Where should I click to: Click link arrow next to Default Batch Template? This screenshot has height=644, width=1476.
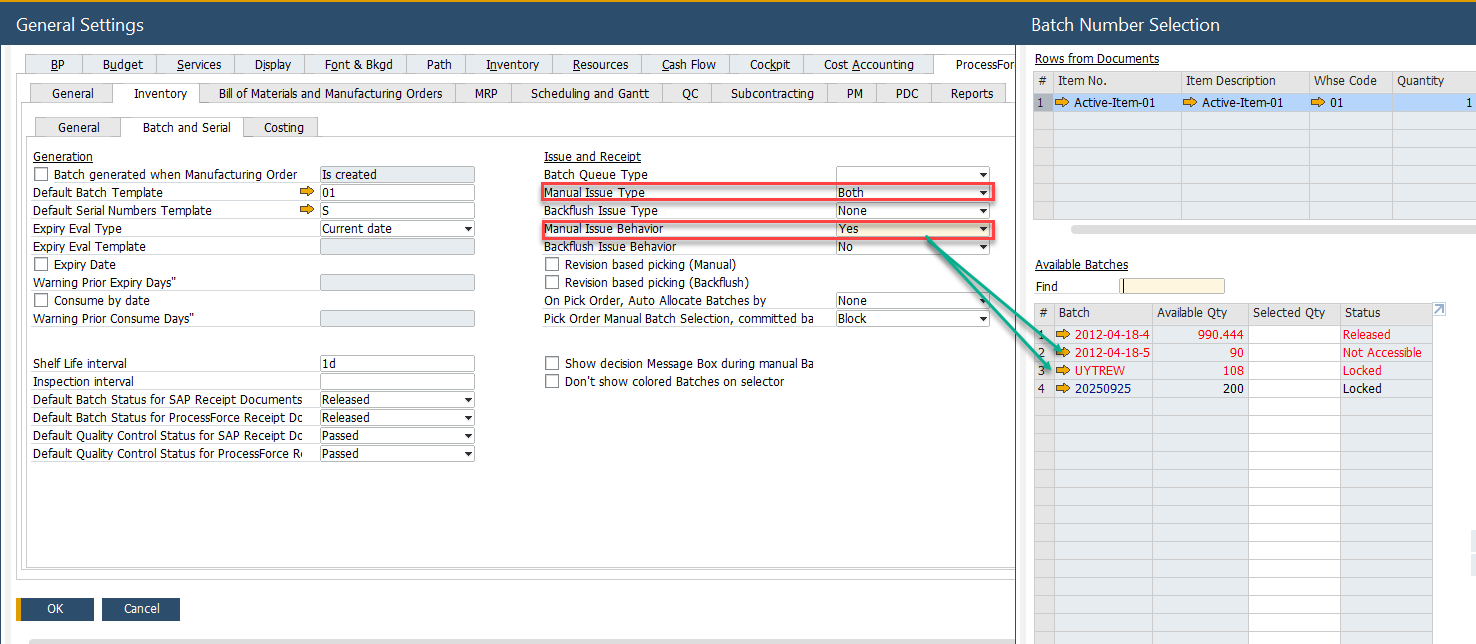tap(307, 192)
